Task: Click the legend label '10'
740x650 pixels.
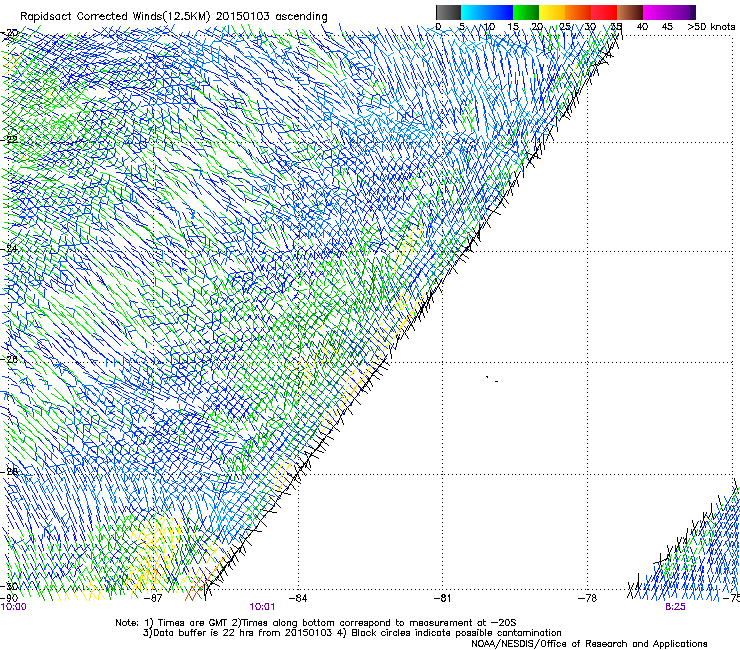Action: [489, 27]
